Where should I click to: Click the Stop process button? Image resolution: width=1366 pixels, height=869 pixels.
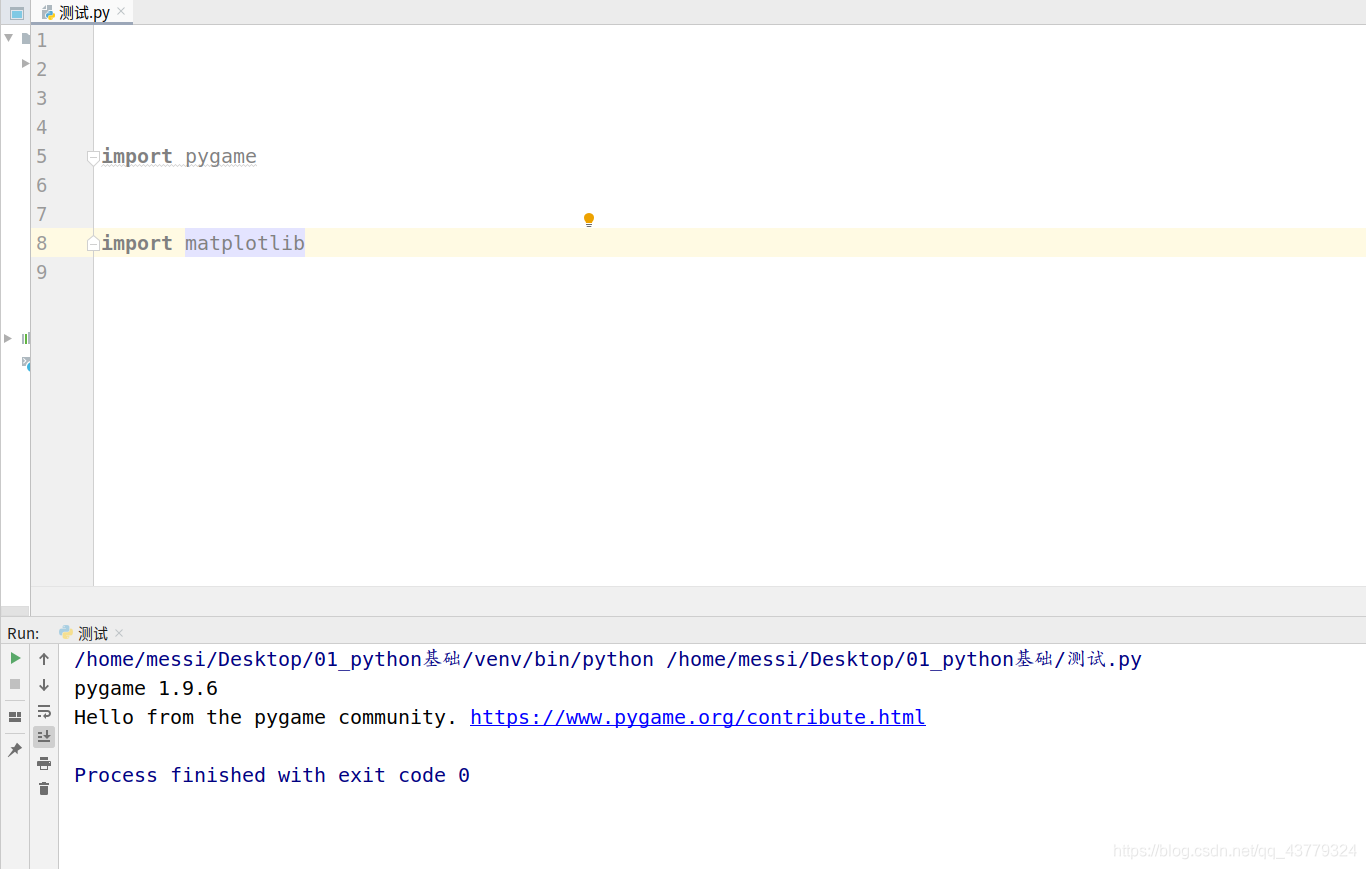[x=15, y=684]
